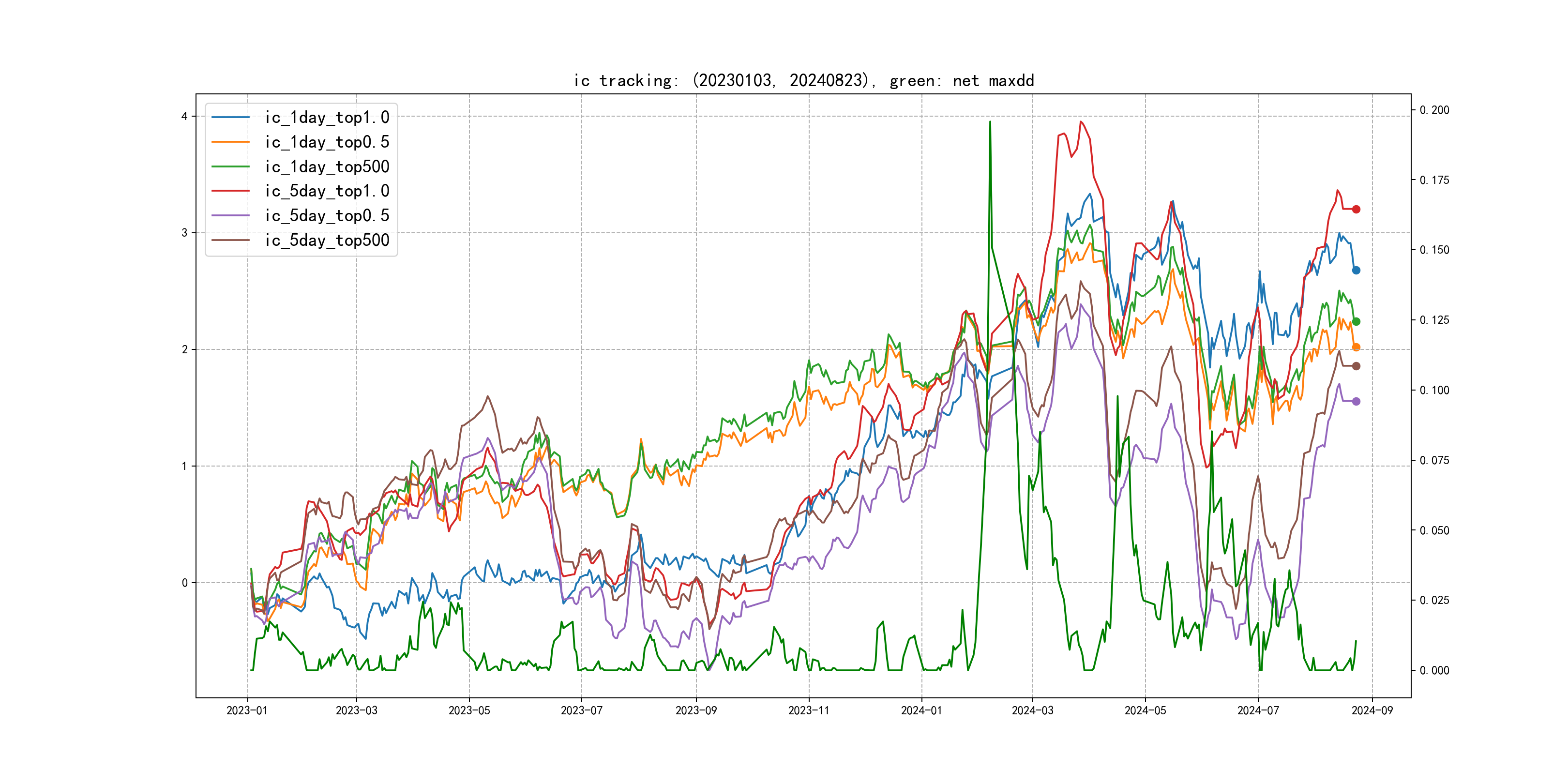Click the blue line swatch in the legend

click(231, 118)
